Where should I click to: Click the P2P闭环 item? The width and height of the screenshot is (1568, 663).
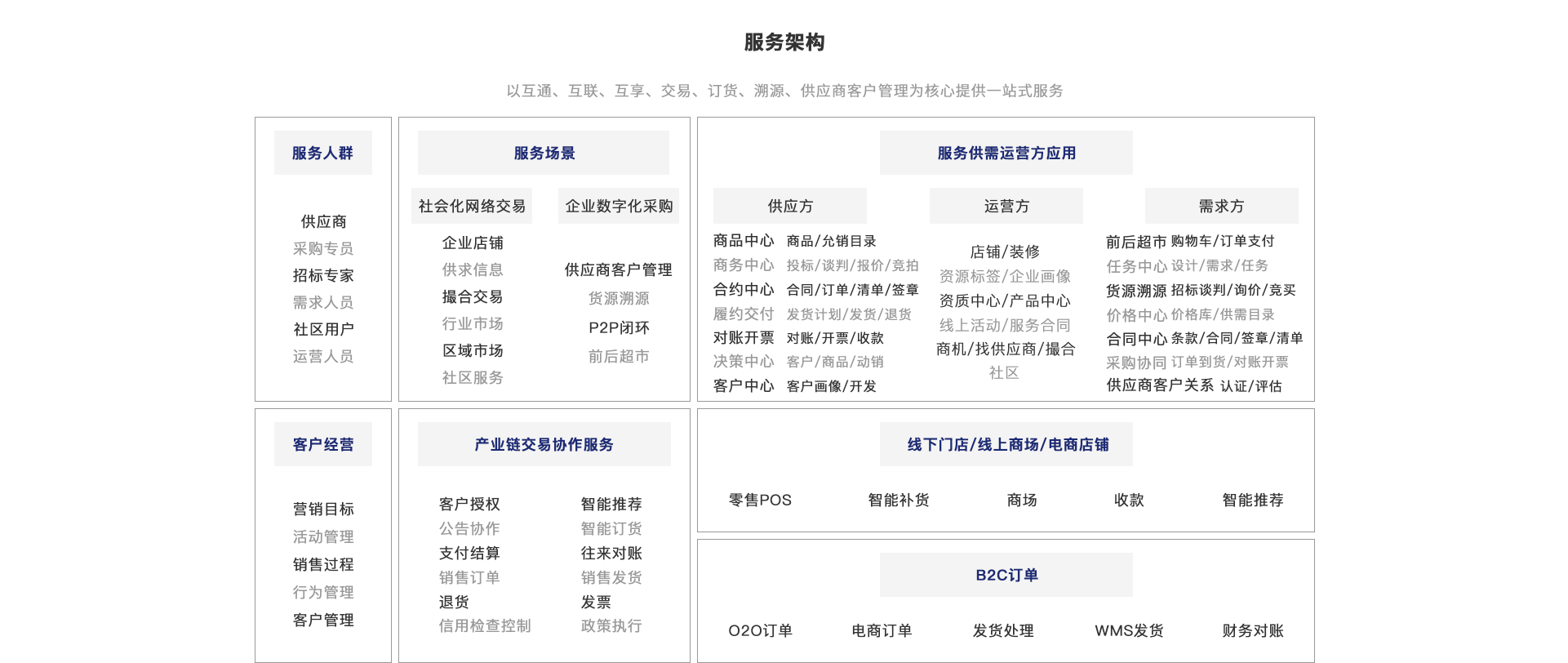pos(619,327)
